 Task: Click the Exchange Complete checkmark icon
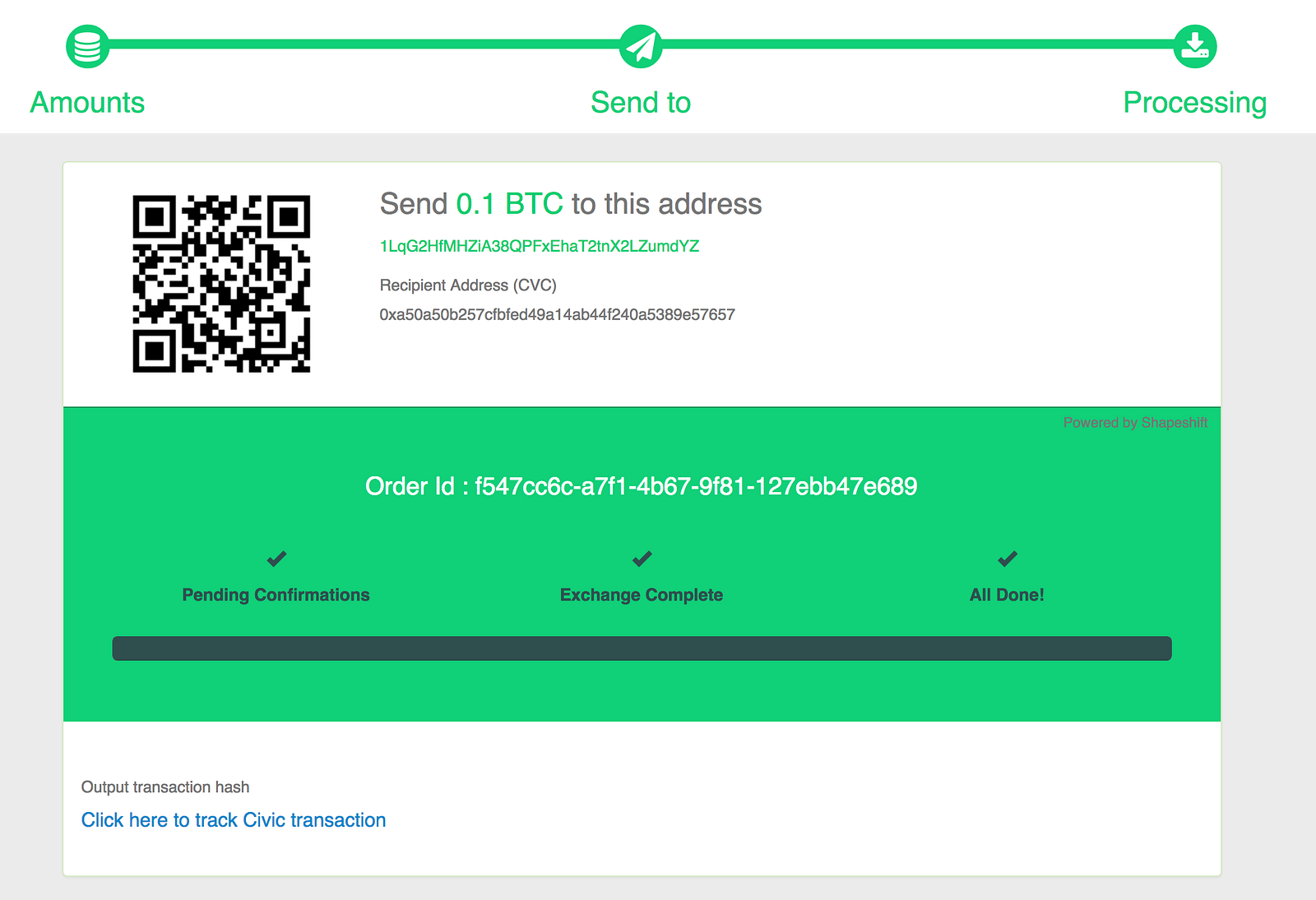coord(642,559)
